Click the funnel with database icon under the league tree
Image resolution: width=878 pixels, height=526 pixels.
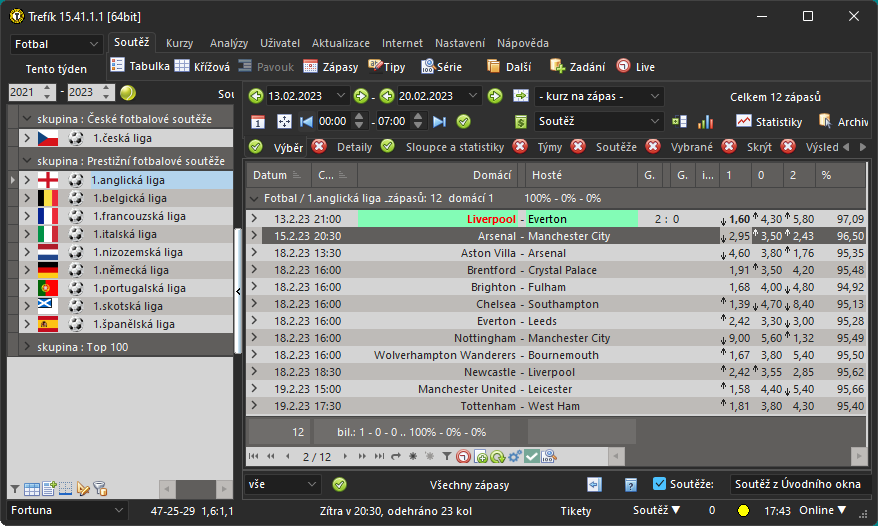(100, 489)
